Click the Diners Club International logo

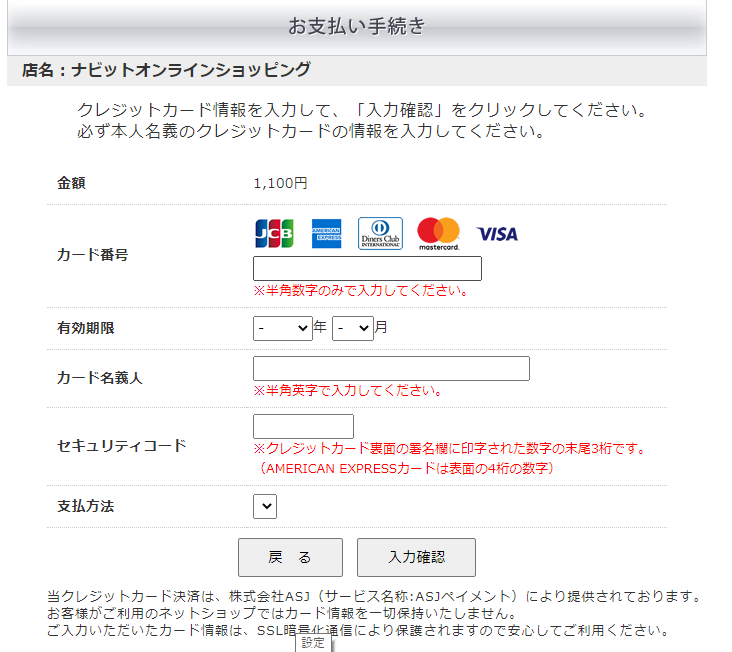click(x=380, y=234)
